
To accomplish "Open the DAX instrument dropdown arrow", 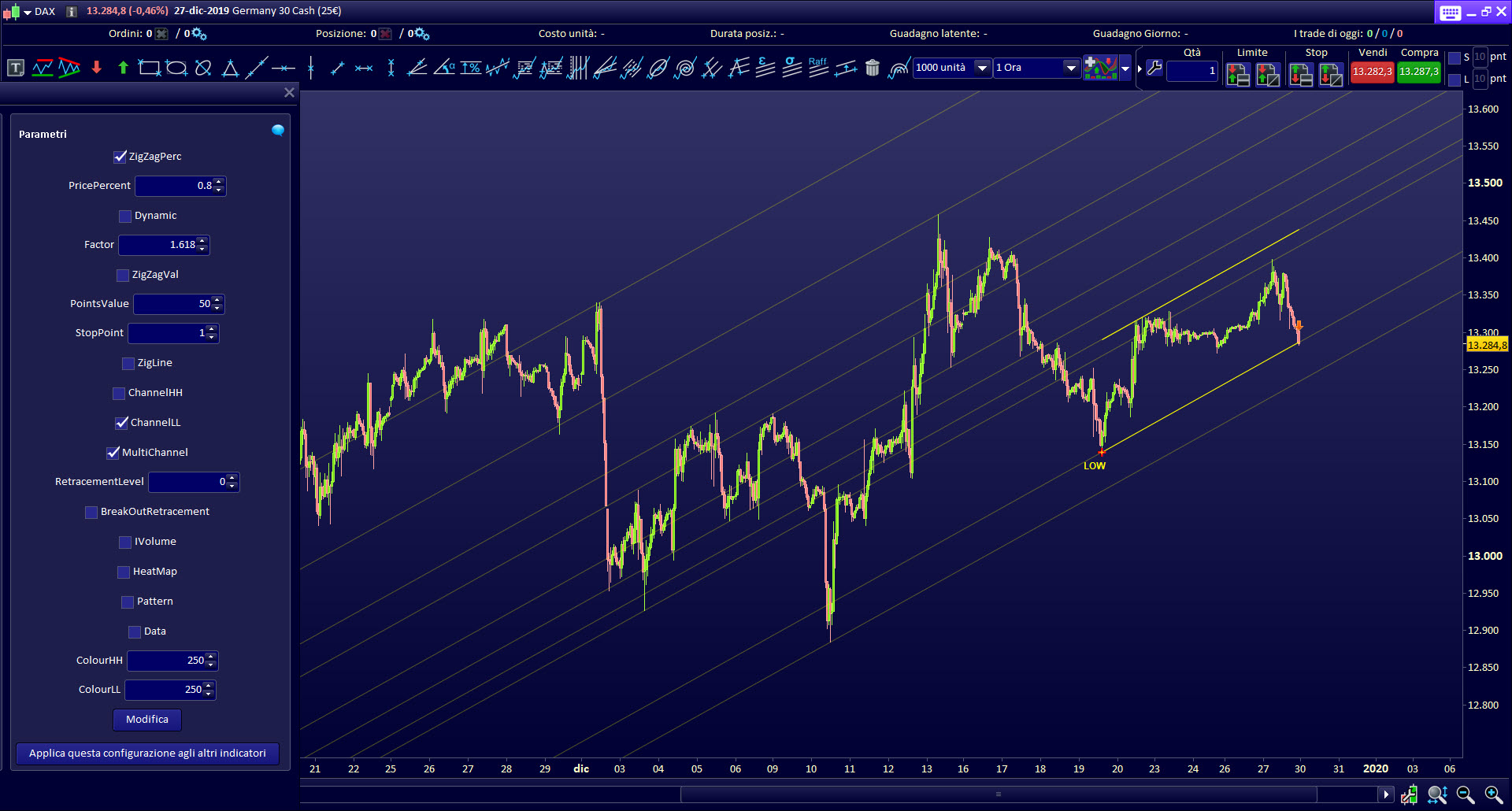I will coord(28,13).
